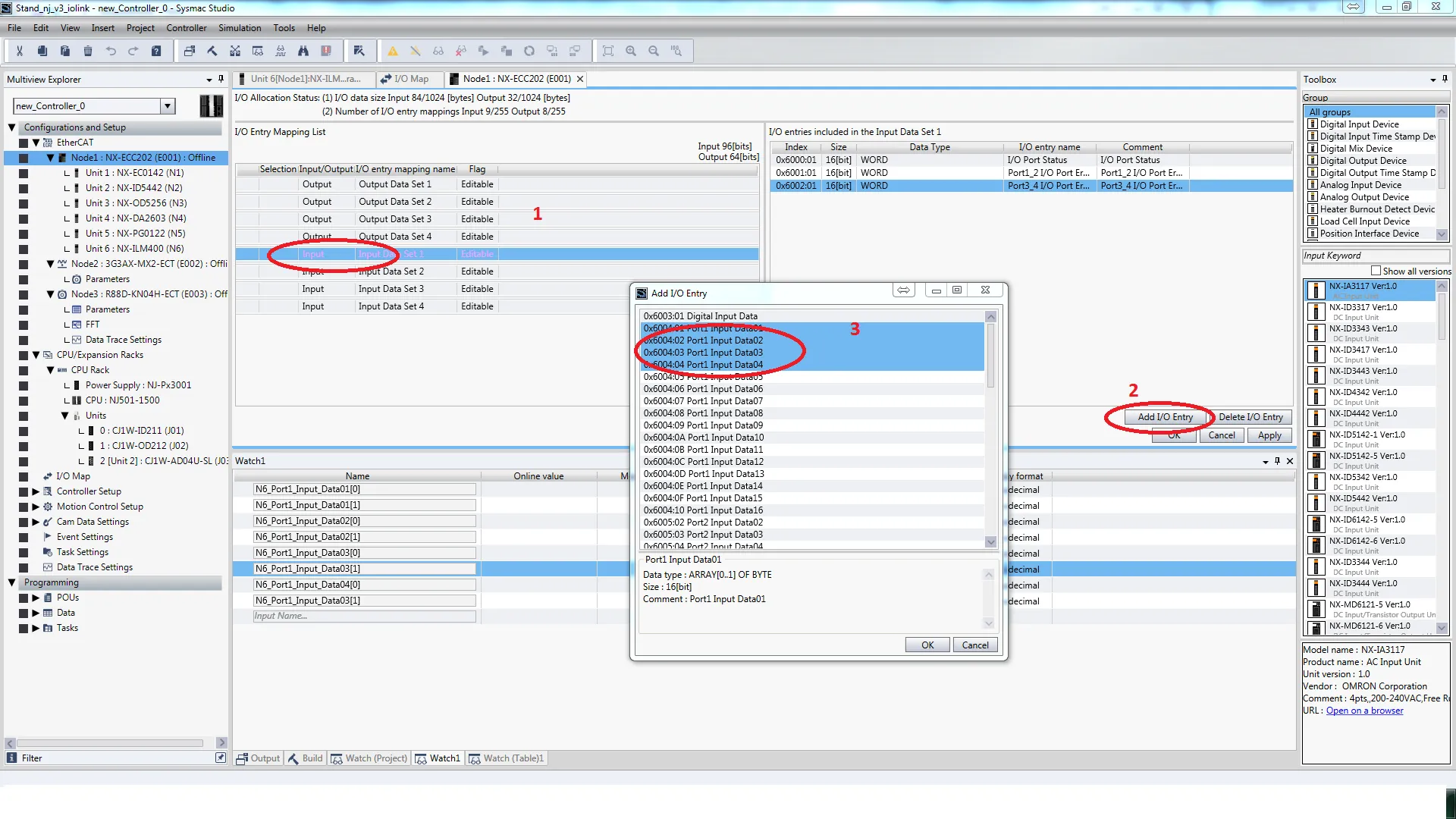1456x819 pixels.
Task: Click the yellow warning triangle icon
Action: pos(393,51)
